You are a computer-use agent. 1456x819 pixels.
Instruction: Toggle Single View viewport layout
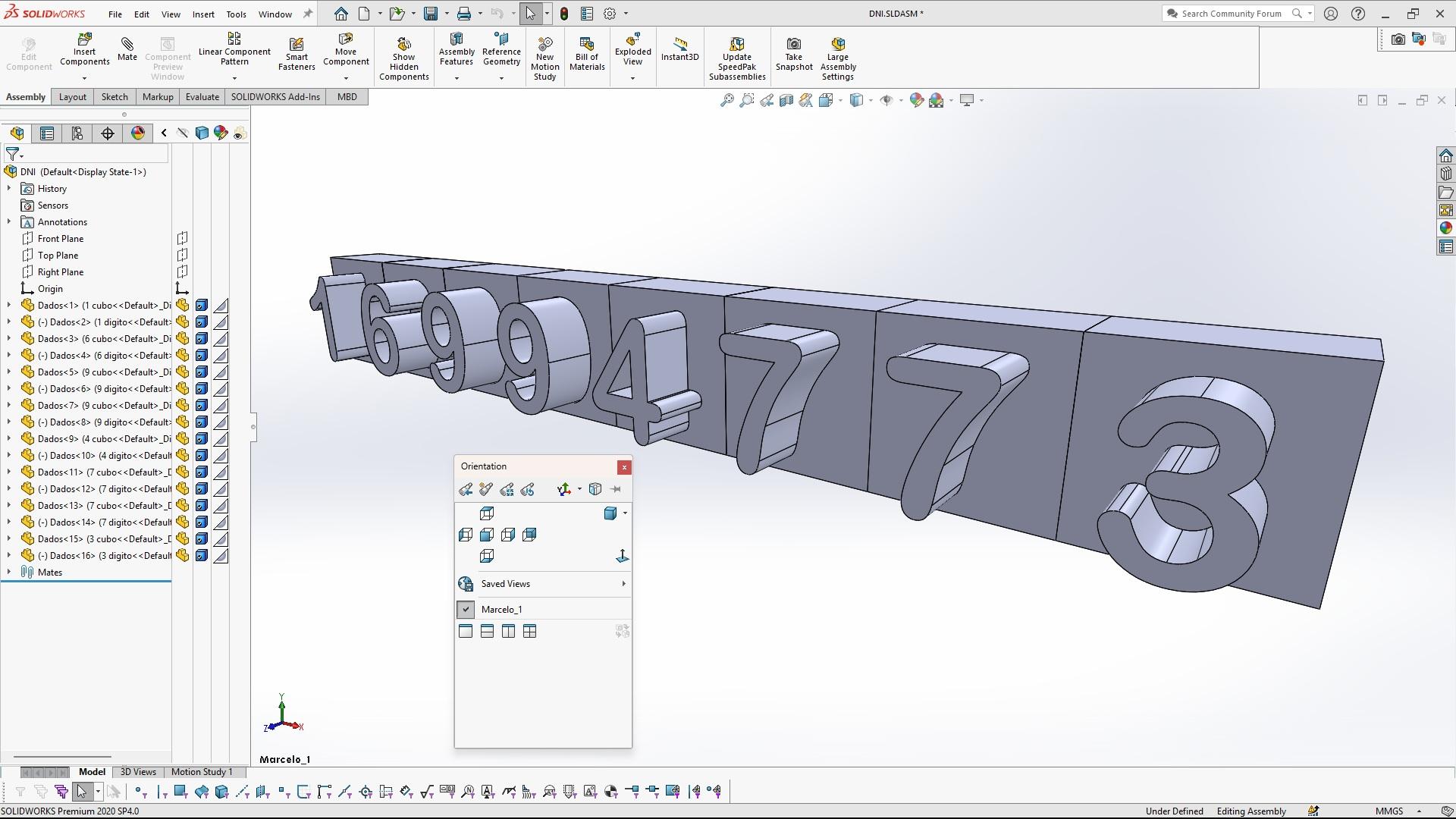click(466, 632)
